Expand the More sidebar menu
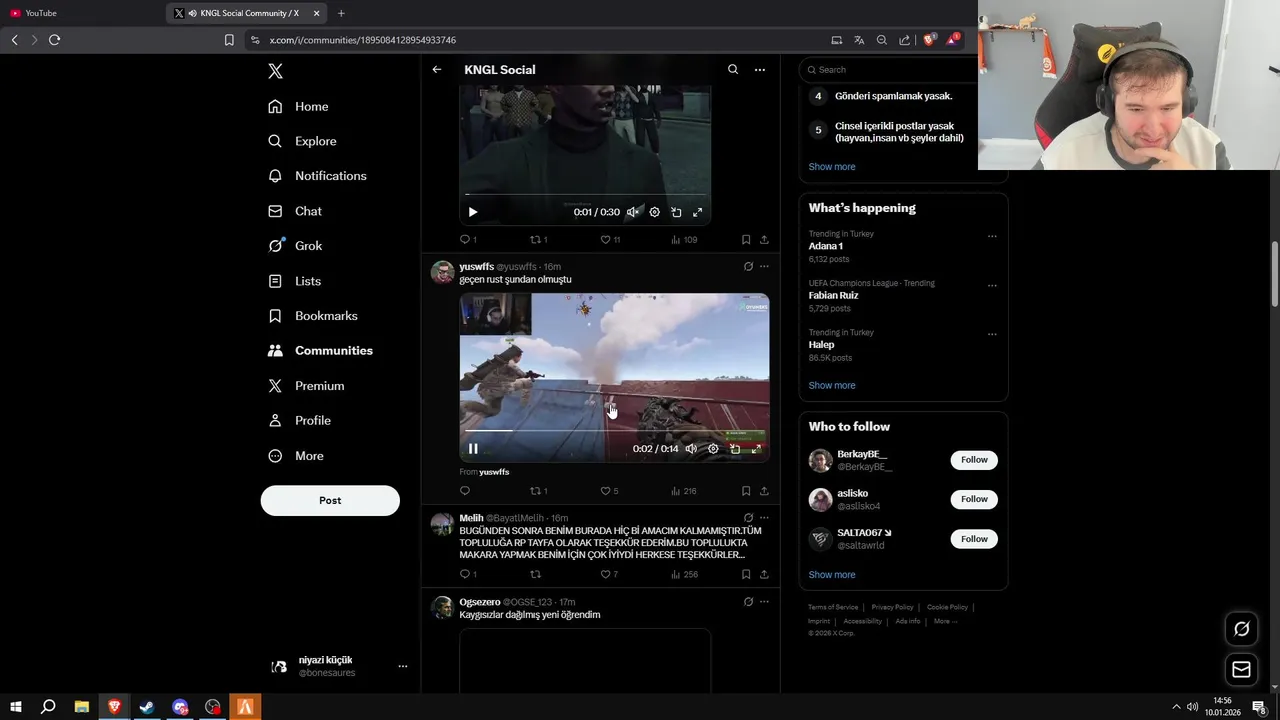 coord(296,456)
